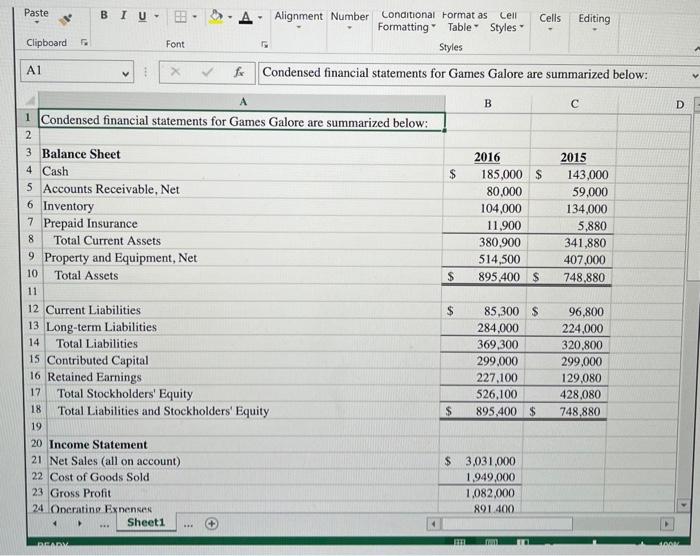The image size is (700, 556).
Task: Select column C header
Action: pos(575,104)
